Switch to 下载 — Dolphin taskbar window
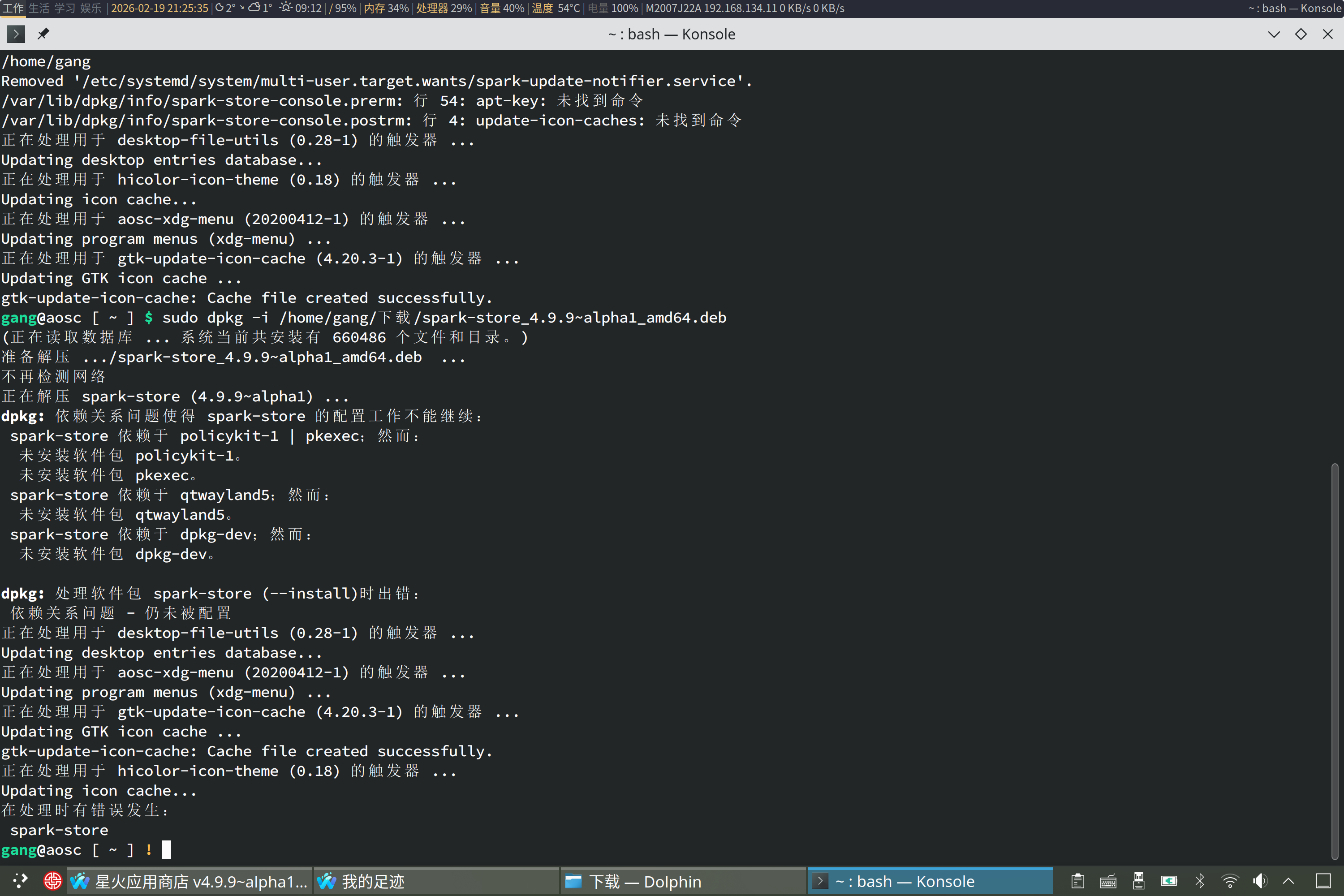1344x896 pixels. coord(683,881)
